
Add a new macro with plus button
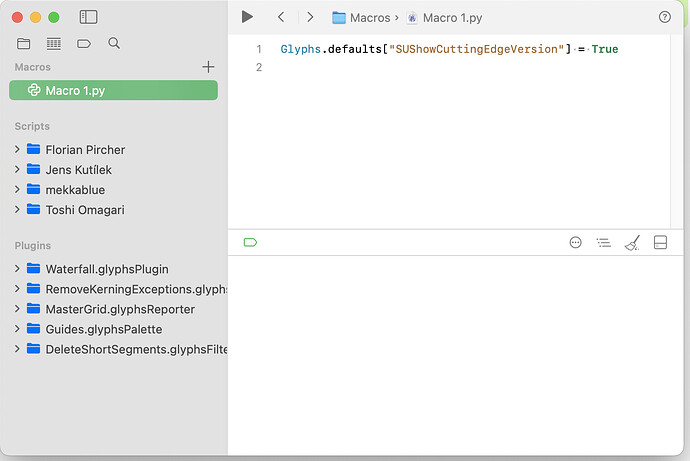(208, 67)
